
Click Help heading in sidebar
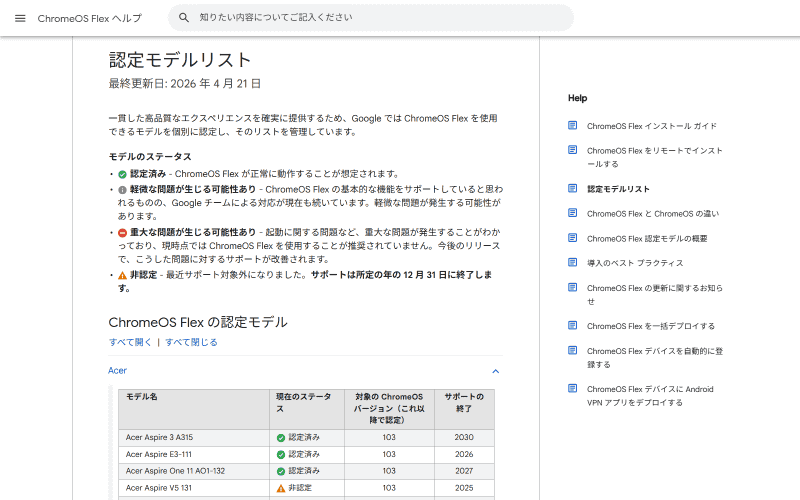click(x=578, y=98)
